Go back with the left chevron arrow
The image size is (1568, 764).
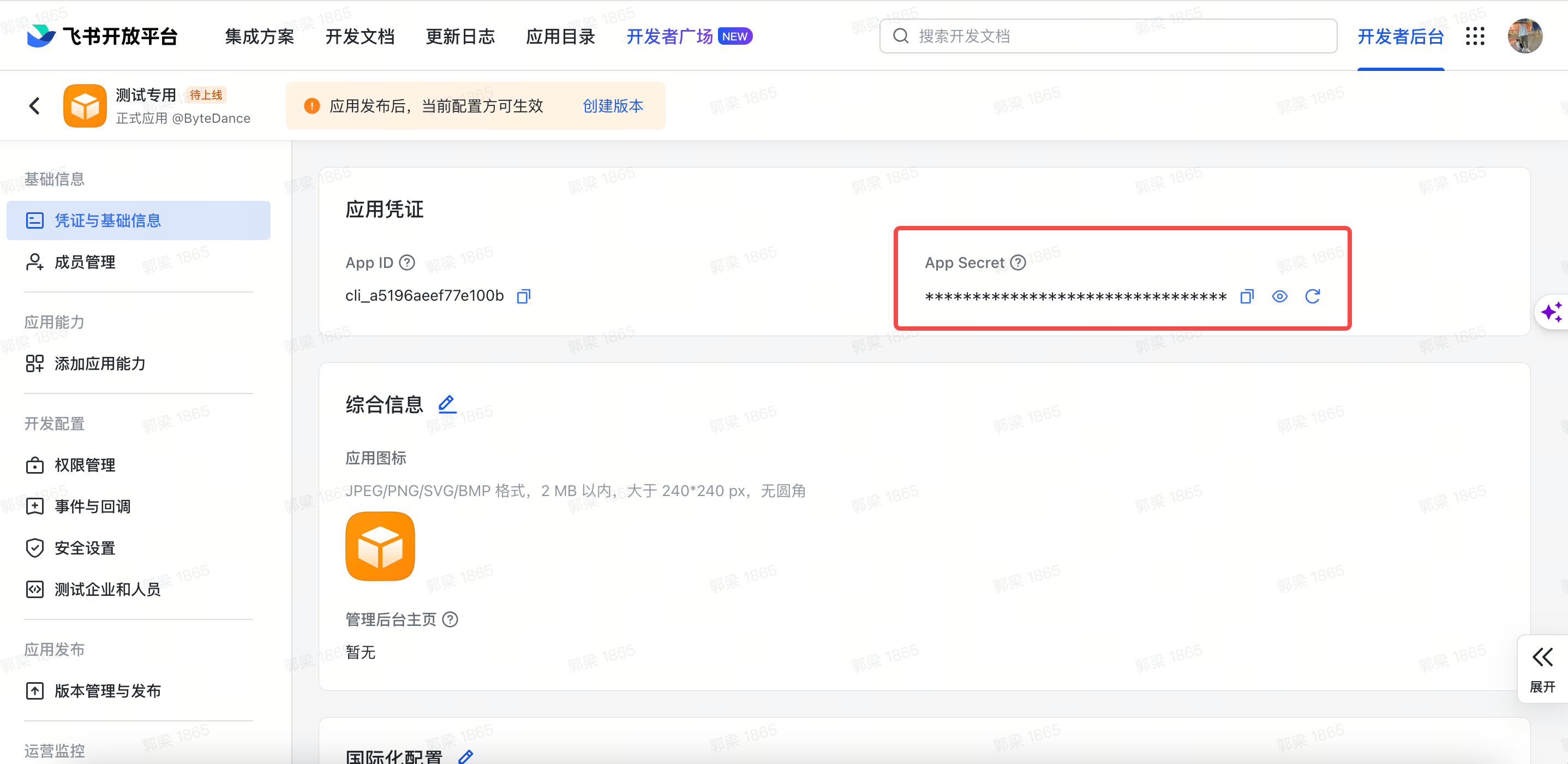(35, 106)
